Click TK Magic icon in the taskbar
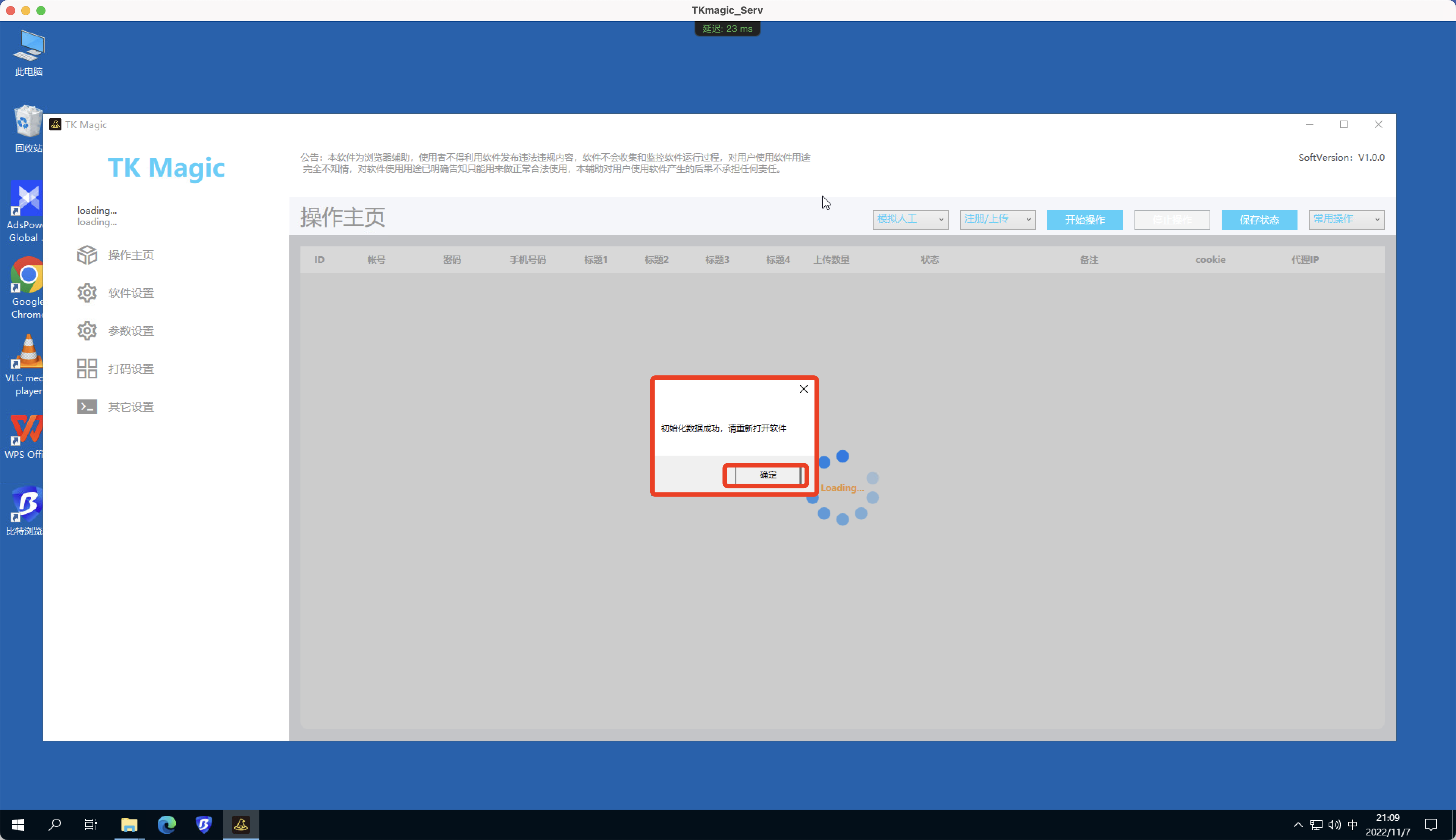This screenshot has height=840, width=1456. tap(241, 824)
